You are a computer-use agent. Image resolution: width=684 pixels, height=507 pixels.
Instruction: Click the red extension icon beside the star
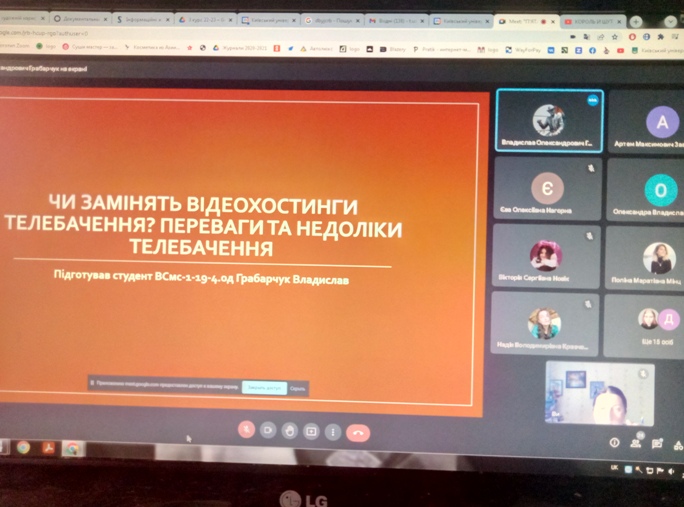pyautogui.click(x=632, y=37)
